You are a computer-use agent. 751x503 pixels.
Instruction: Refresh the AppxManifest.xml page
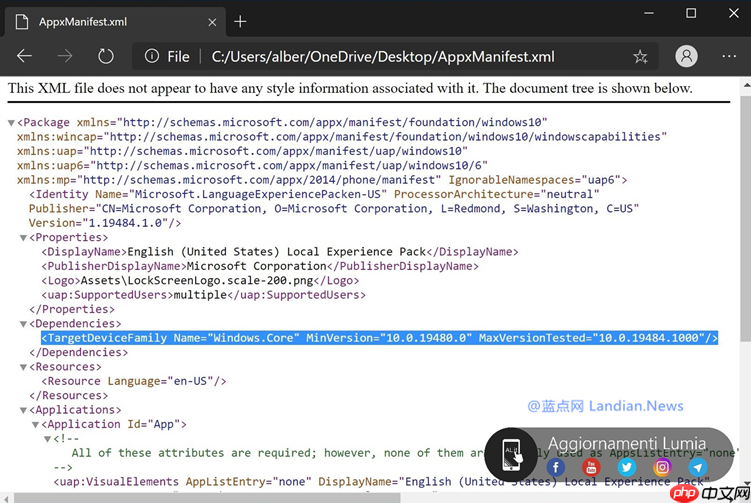pos(105,57)
